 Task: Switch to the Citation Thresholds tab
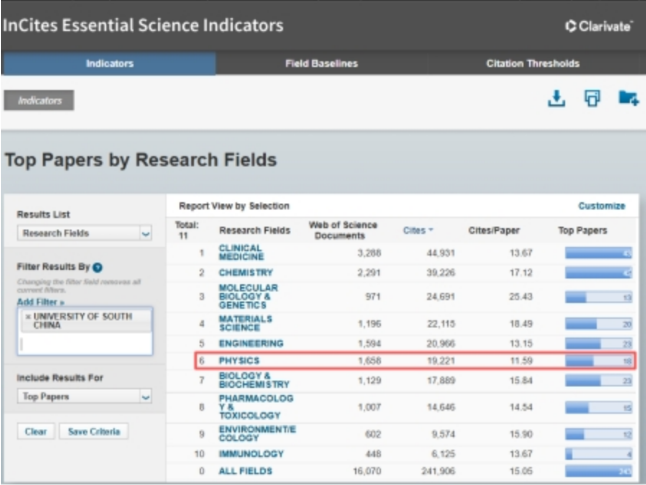pos(533,63)
